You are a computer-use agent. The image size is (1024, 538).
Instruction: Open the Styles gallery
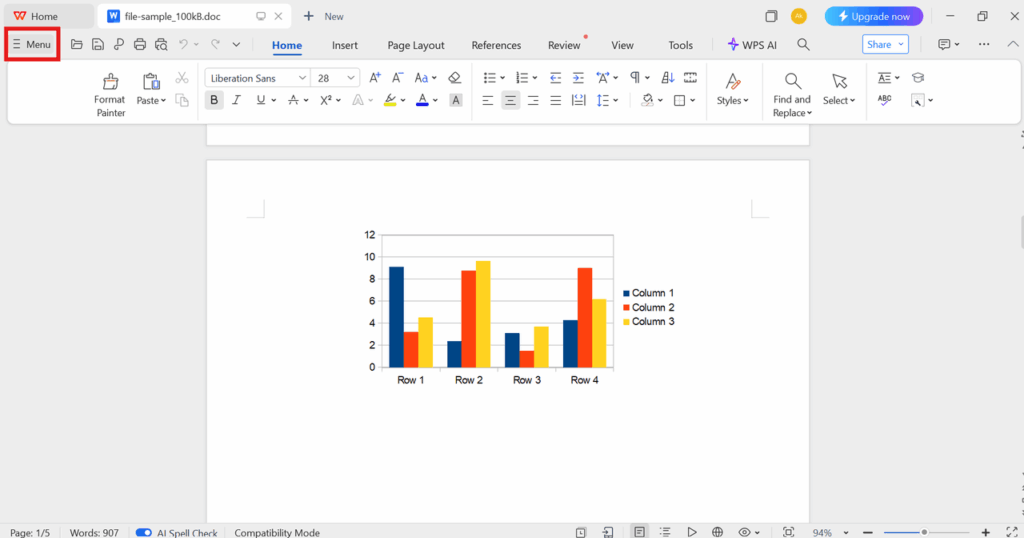(732, 89)
